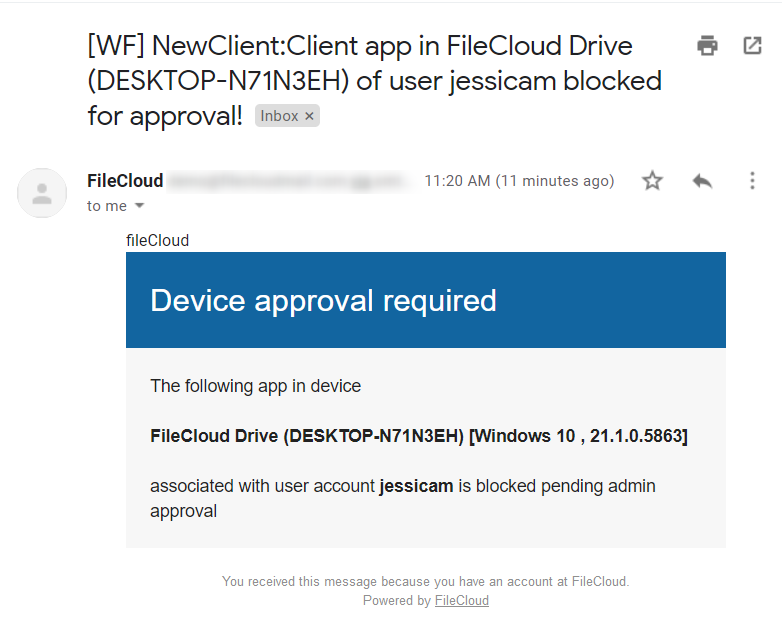Open the three-dot More options menu
This screenshot has width=782, height=642.
pyautogui.click(x=752, y=181)
